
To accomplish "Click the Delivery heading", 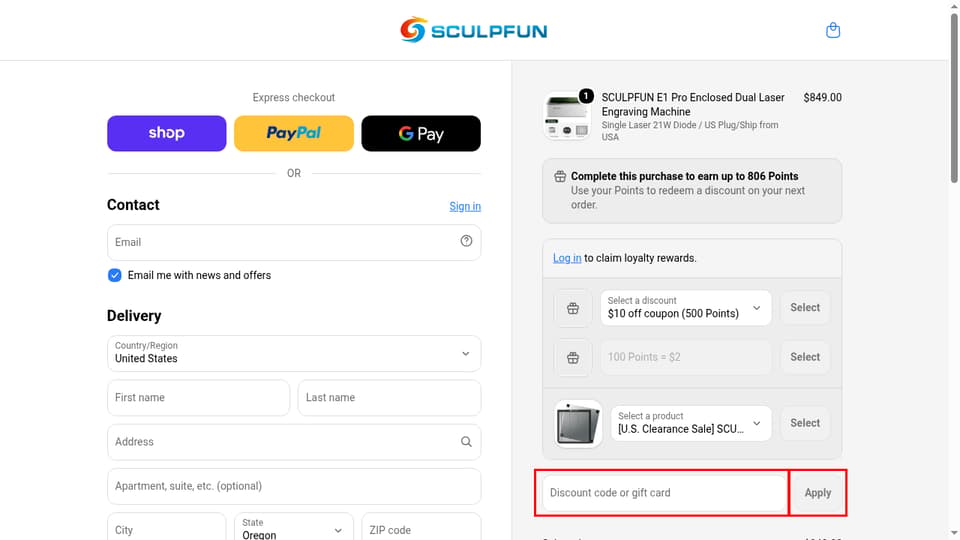I will coord(134,316).
